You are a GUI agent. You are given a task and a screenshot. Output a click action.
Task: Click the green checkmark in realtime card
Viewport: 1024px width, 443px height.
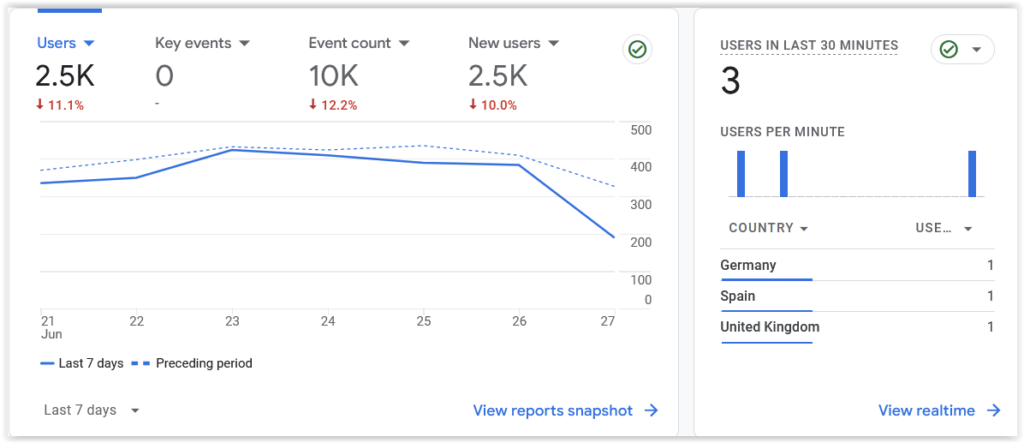(949, 49)
